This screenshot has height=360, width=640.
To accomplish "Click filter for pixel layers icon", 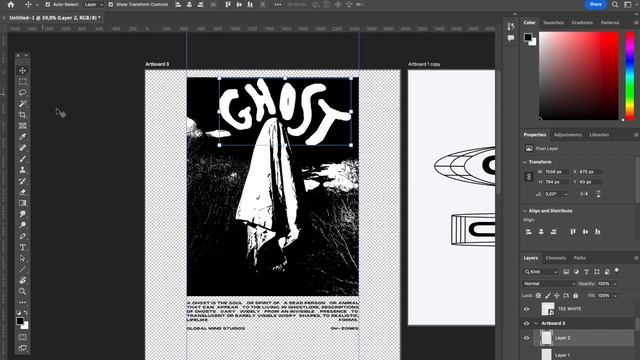I will (x=566, y=272).
